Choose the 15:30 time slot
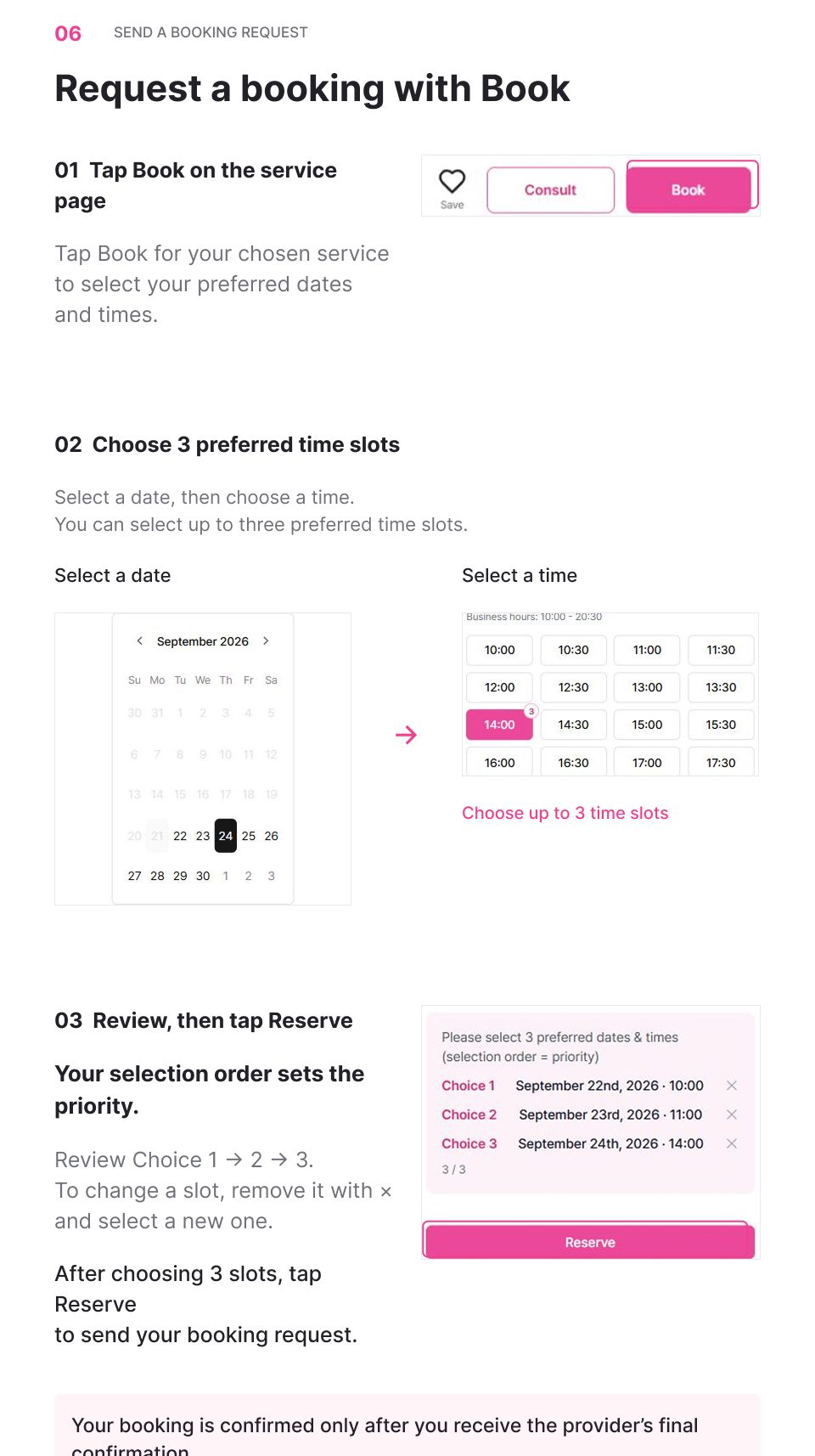This screenshot has height=1456, width=815. click(721, 725)
